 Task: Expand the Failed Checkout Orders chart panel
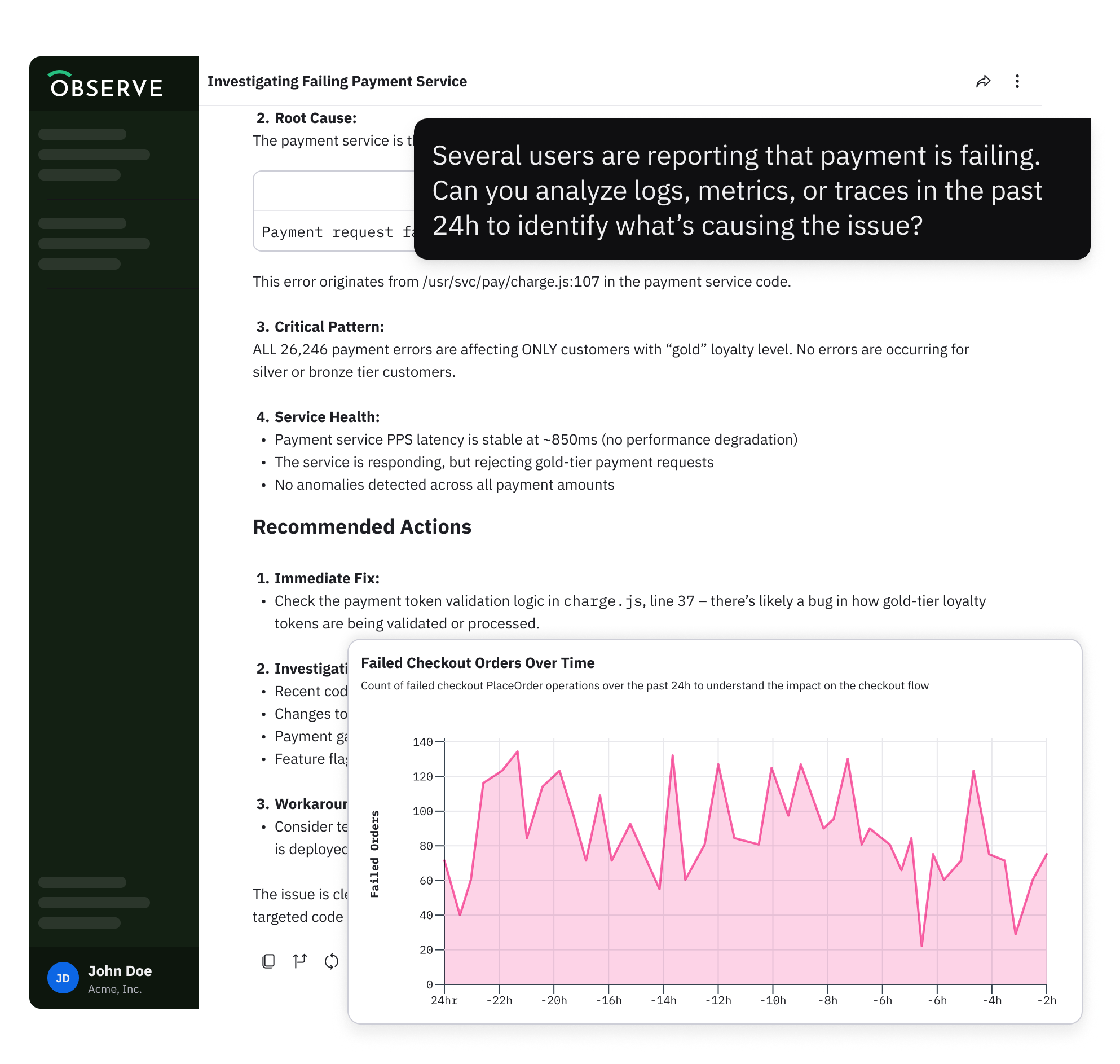tap(478, 662)
